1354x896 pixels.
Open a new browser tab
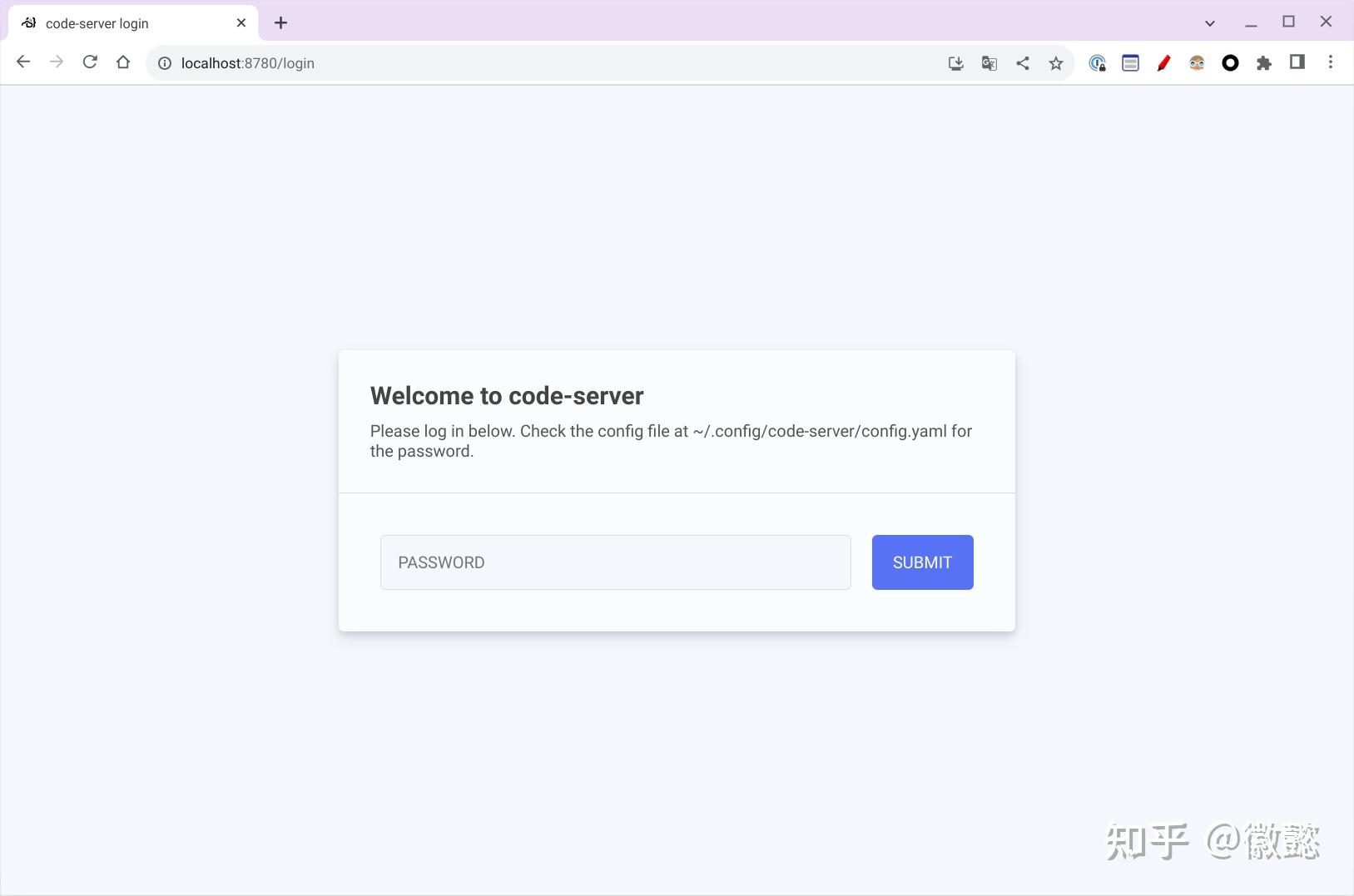(281, 23)
